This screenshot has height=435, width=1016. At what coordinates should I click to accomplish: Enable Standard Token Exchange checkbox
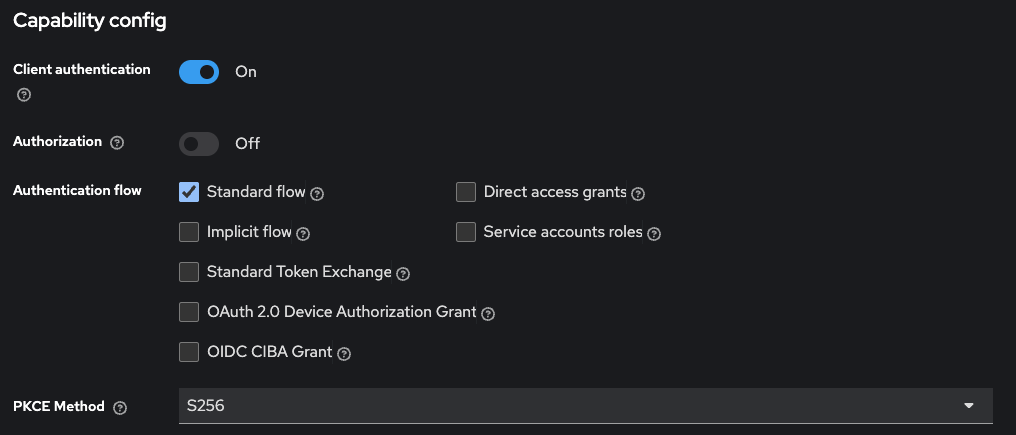pos(189,272)
